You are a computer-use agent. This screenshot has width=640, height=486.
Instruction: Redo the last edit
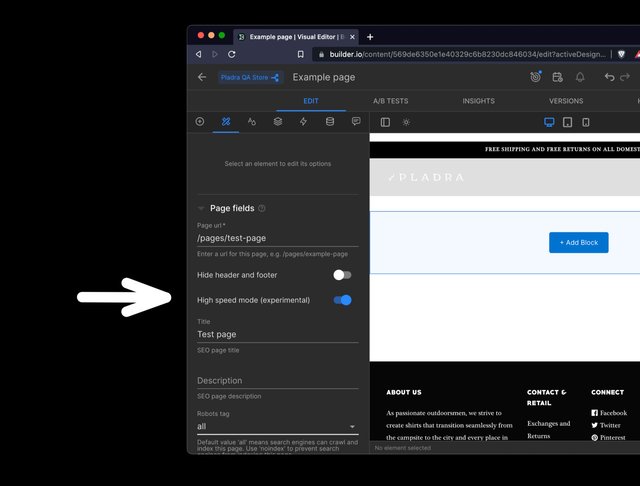pyautogui.click(x=625, y=77)
